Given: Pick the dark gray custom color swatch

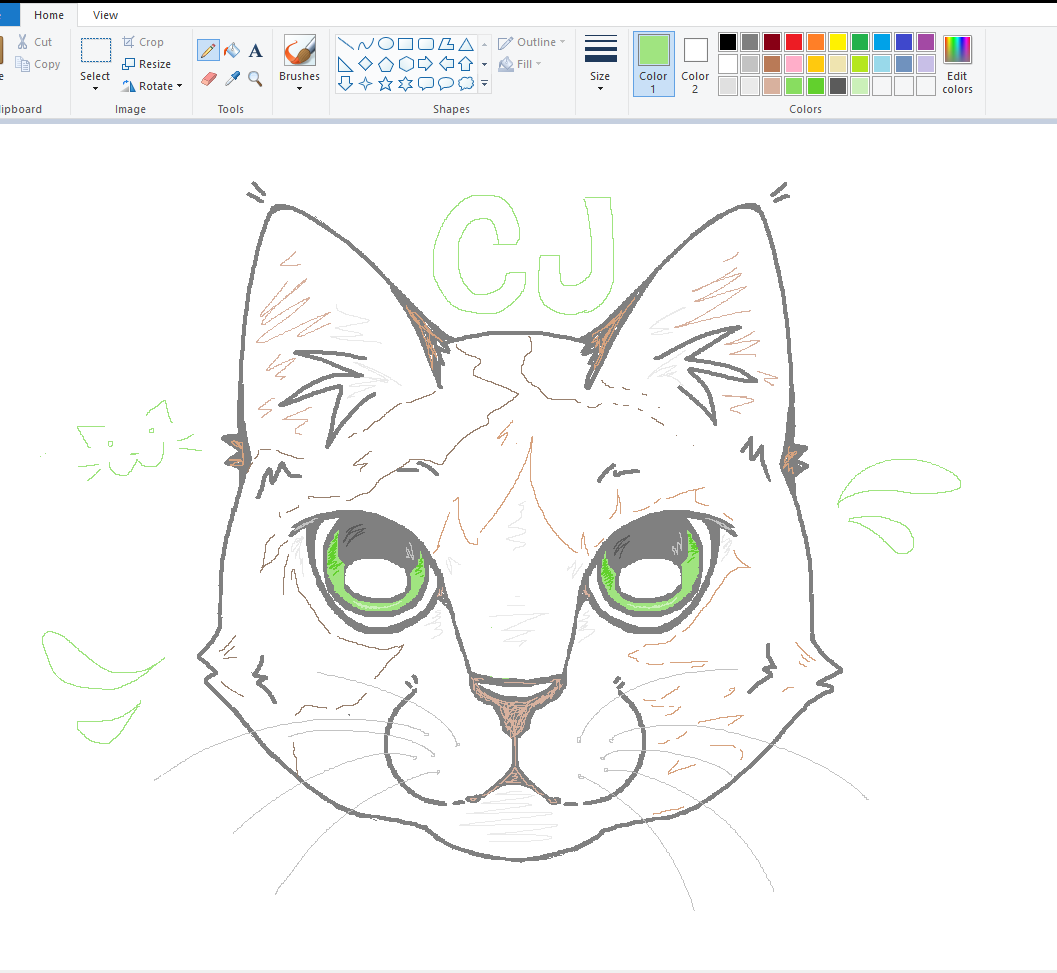Looking at the screenshot, I should [838, 86].
